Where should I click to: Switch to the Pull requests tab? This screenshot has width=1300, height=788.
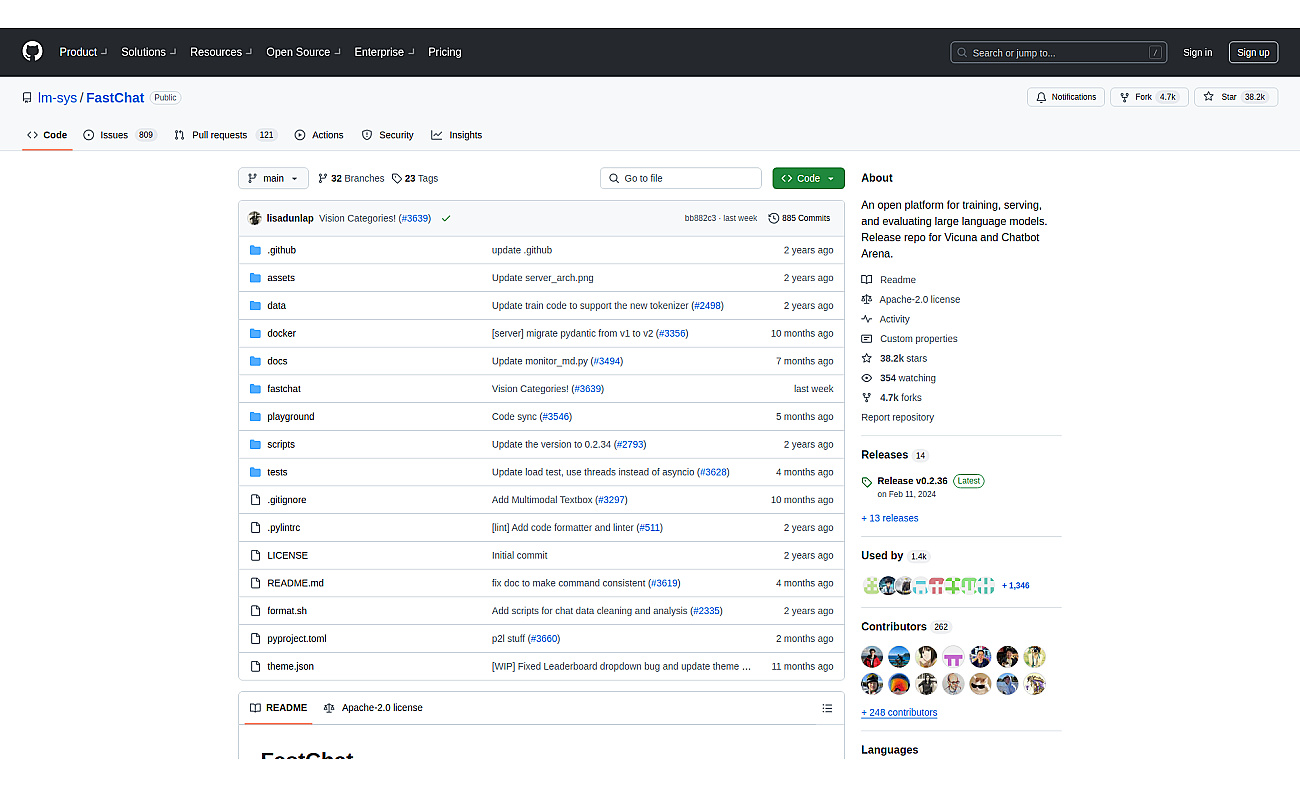224,135
